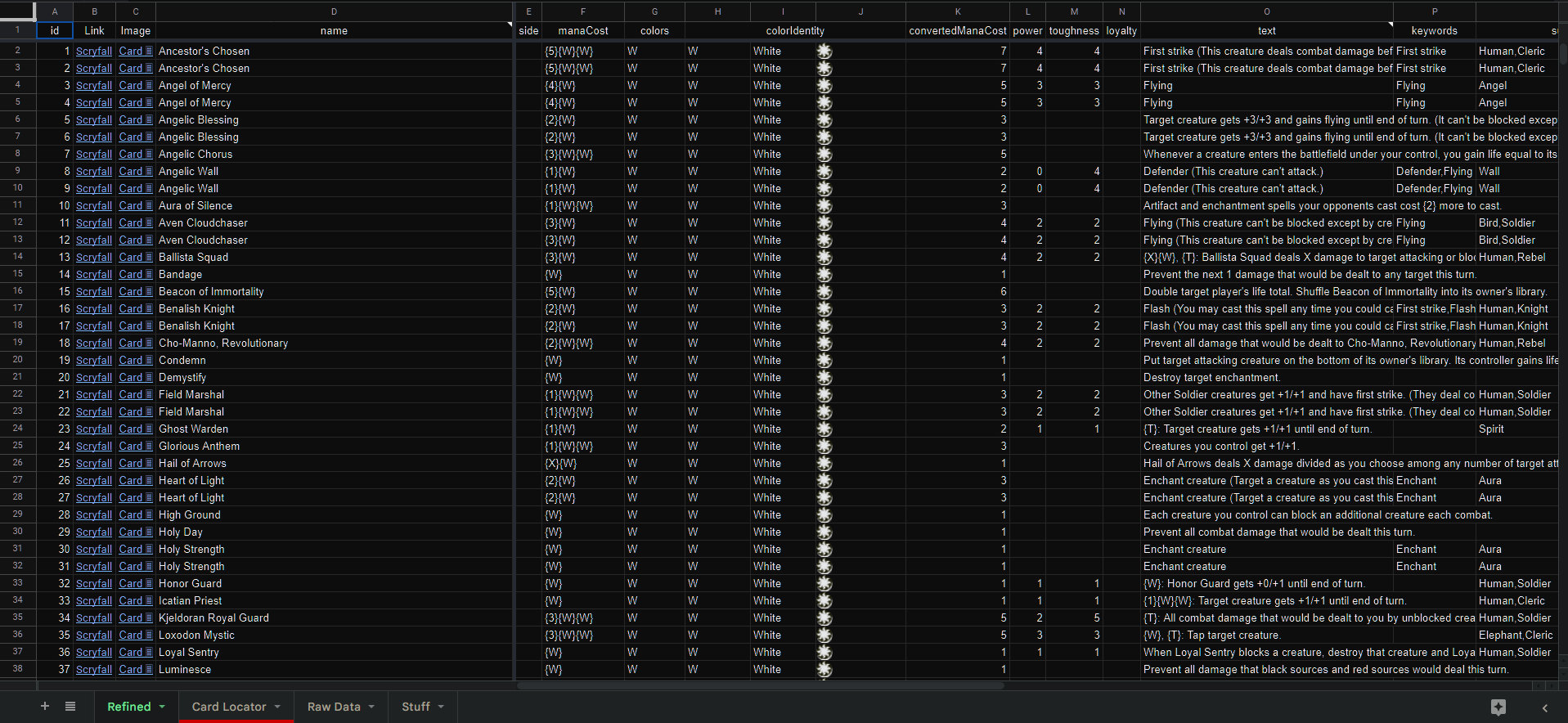Click the white mana symbol in Bandage row
Image resolution: width=1568 pixels, height=723 pixels.
coord(824,274)
